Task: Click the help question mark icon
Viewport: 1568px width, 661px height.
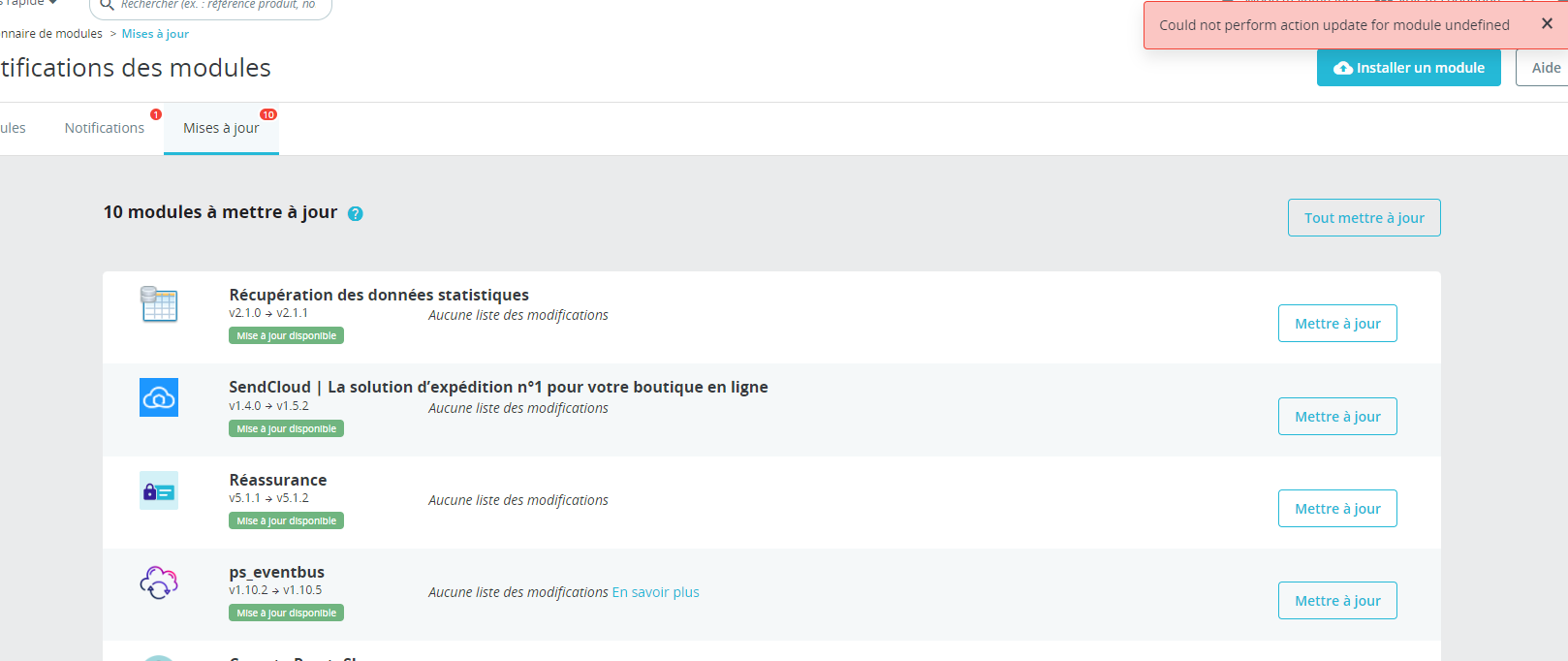Action: click(x=355, y=214)
